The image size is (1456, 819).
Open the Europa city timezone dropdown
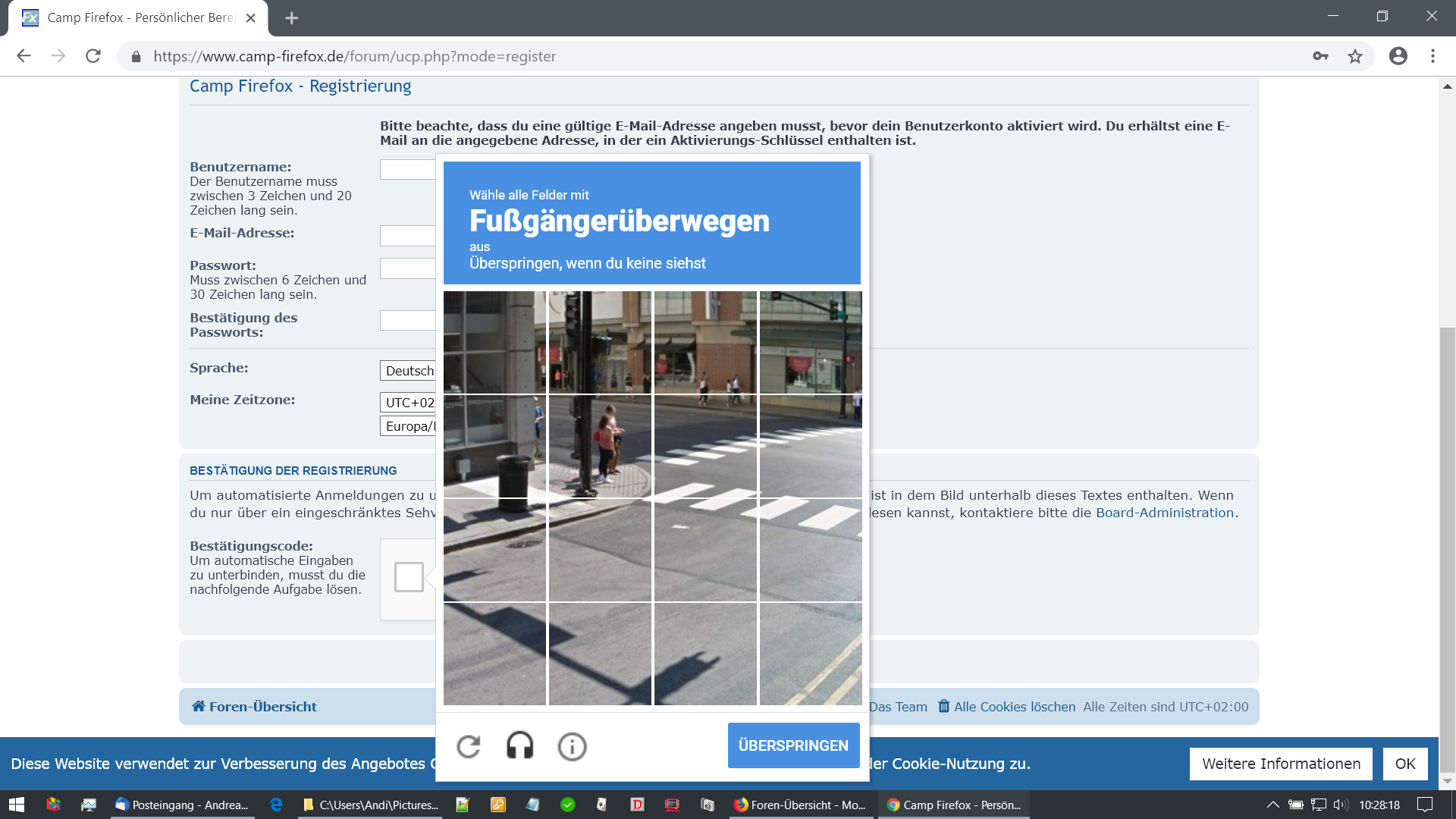408,426
